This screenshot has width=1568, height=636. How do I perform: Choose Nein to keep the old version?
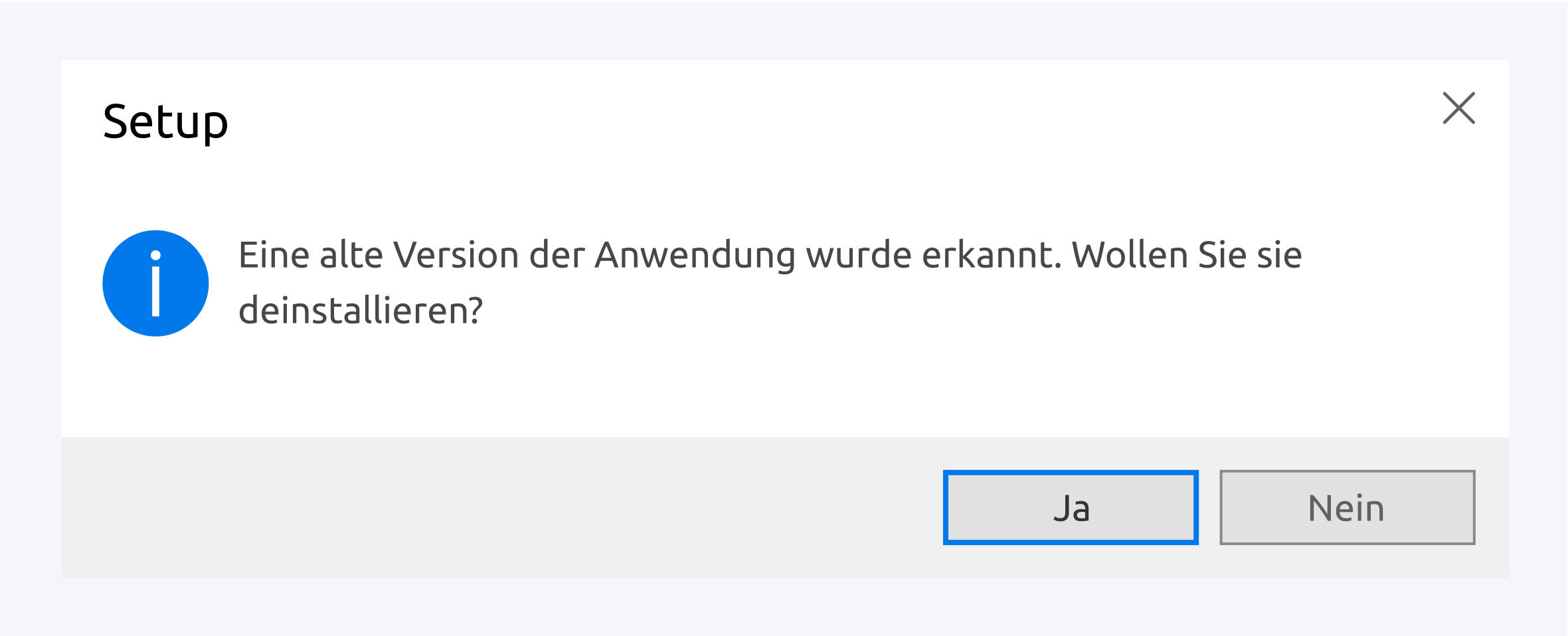click(1347, 508)
